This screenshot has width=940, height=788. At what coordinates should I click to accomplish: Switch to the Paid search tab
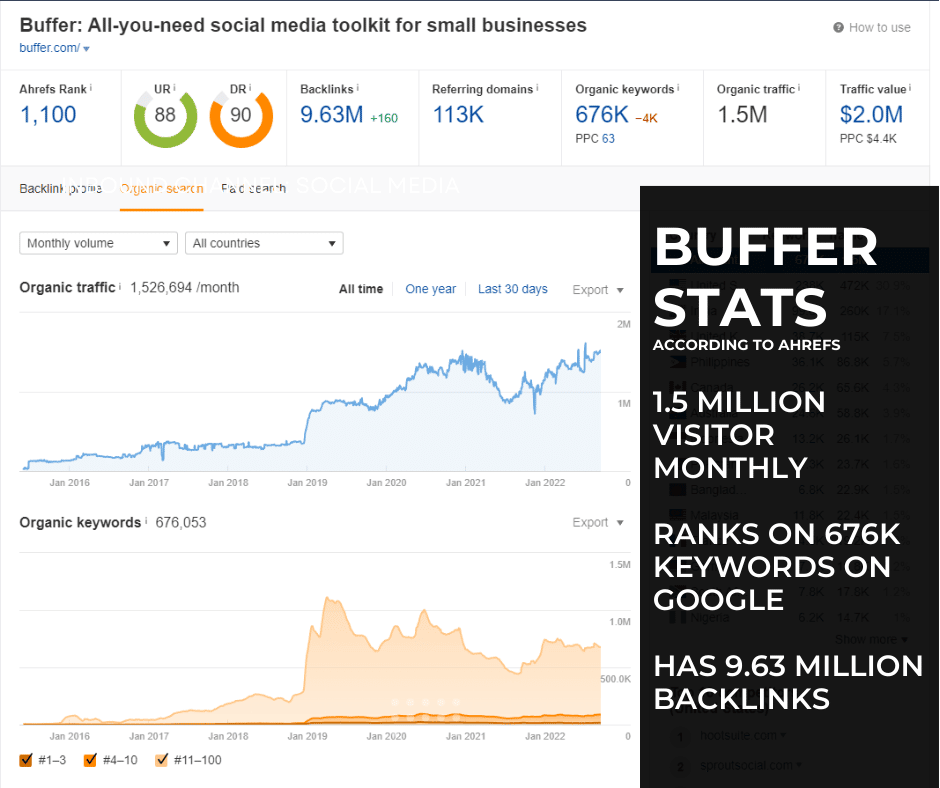(253, 188)
